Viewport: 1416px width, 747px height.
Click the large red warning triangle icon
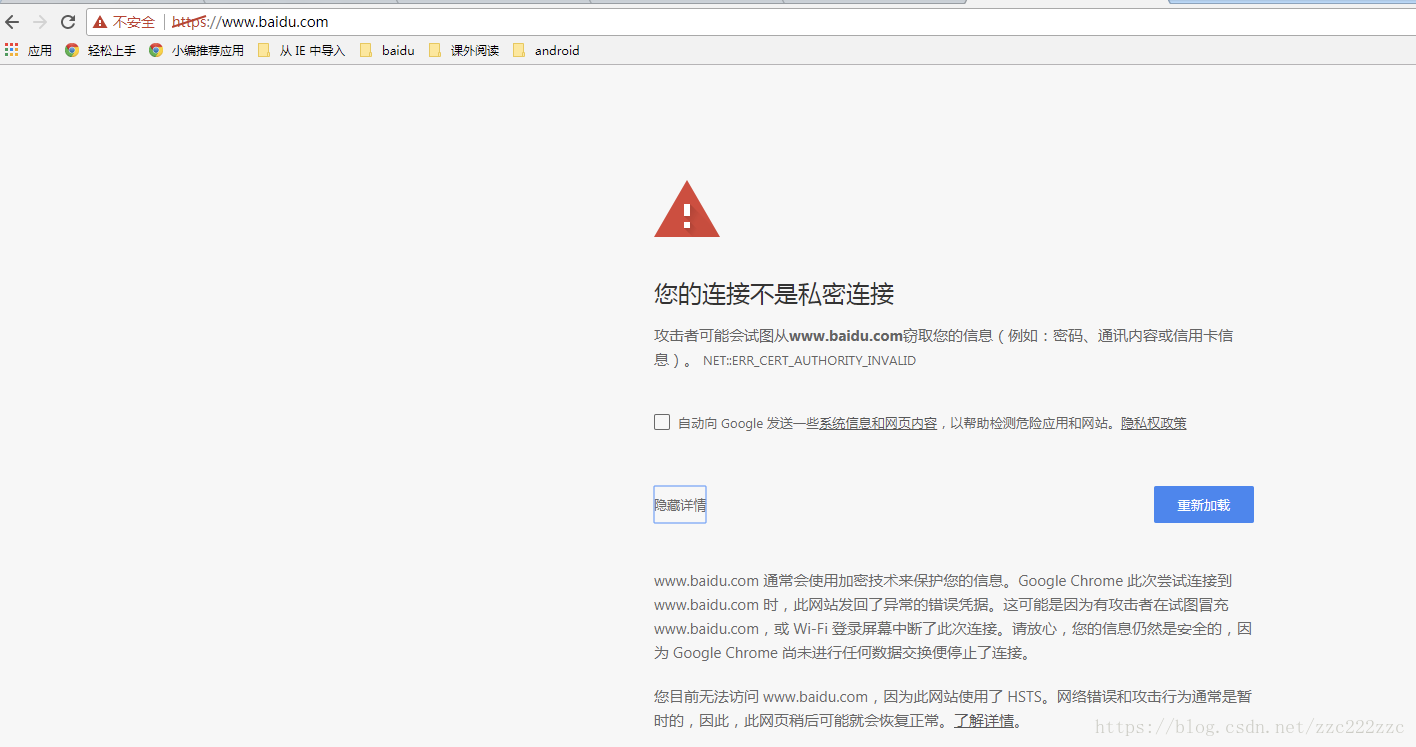click(x=687, y=209)
